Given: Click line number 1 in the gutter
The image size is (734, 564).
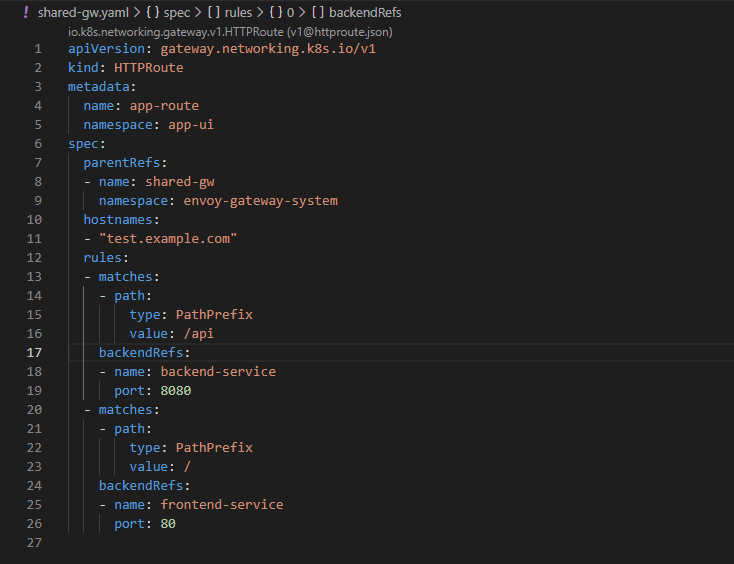Looking at the screenshot, I should 38,49.
